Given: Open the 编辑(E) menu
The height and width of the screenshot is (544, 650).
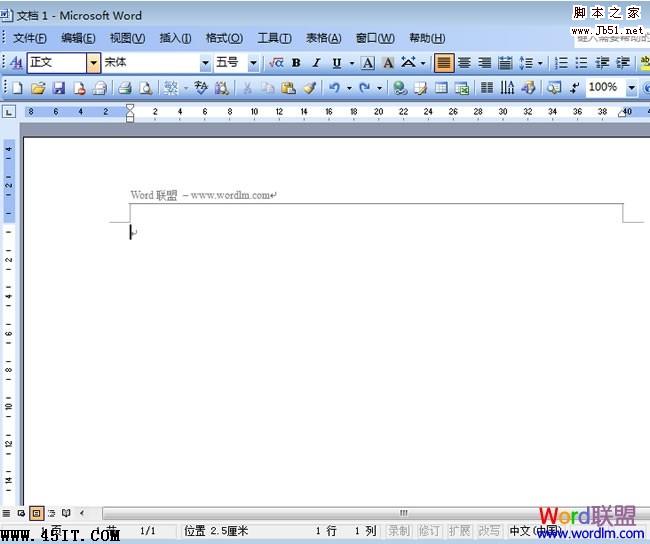Looking at the screenshot, I should tap(78, 38).
